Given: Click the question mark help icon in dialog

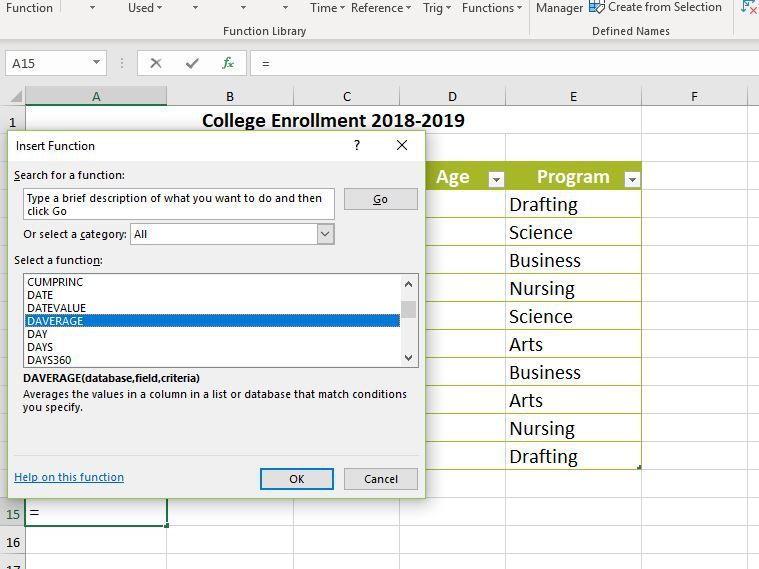Looking at the screenshot, I should tap(357, 146).
